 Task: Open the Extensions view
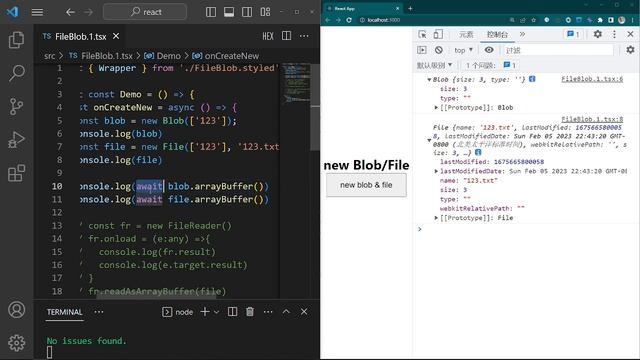click(x=16, y=173)
